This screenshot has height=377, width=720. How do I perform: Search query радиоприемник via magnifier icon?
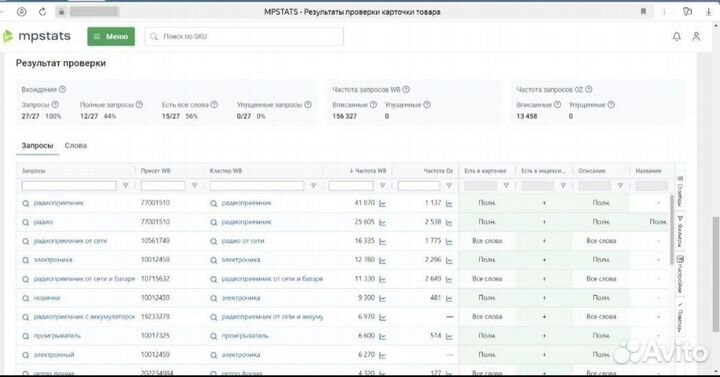click(26, 203)
